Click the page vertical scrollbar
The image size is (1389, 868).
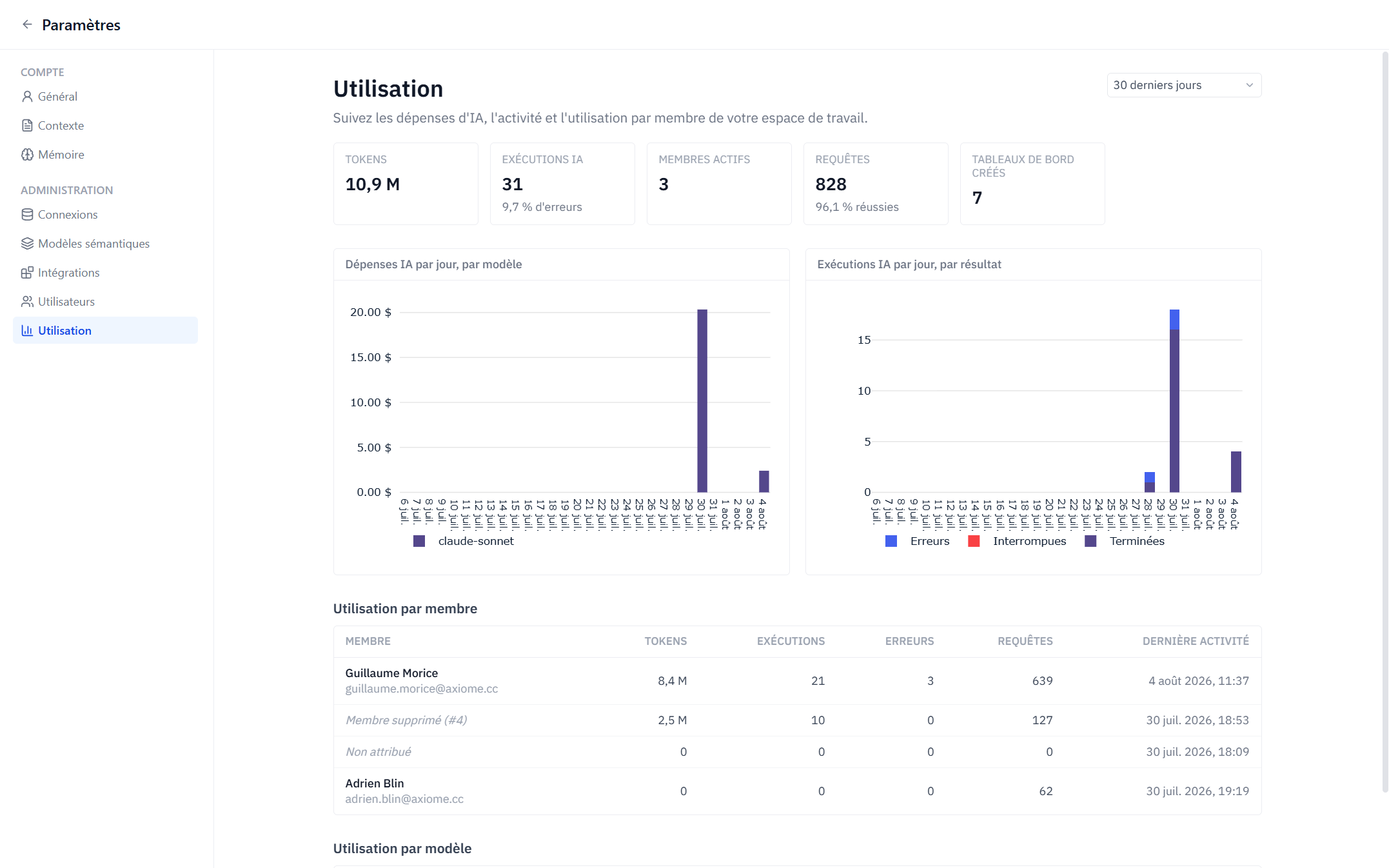coord(1384,422)
